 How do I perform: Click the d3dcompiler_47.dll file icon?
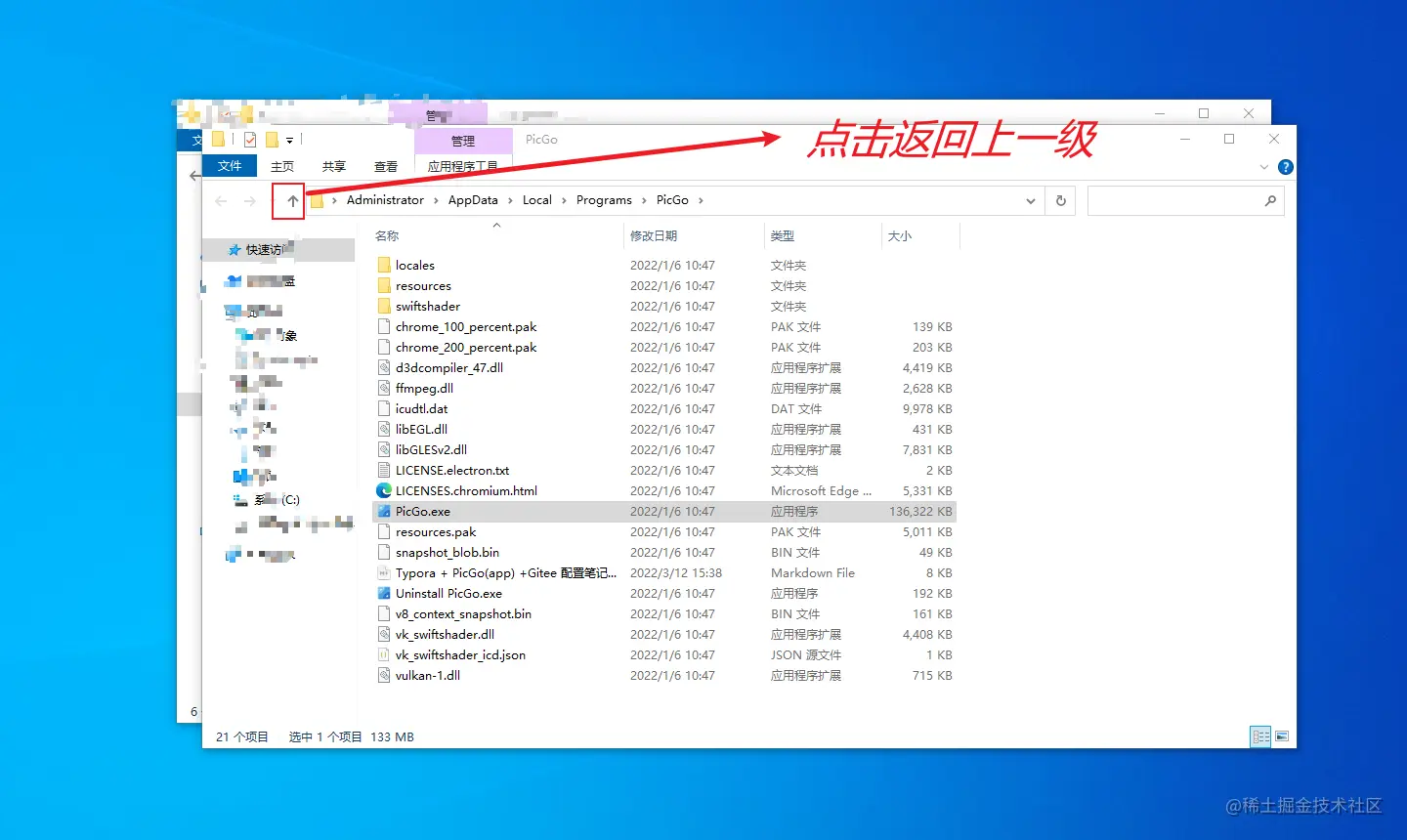(x=384, y=368)
